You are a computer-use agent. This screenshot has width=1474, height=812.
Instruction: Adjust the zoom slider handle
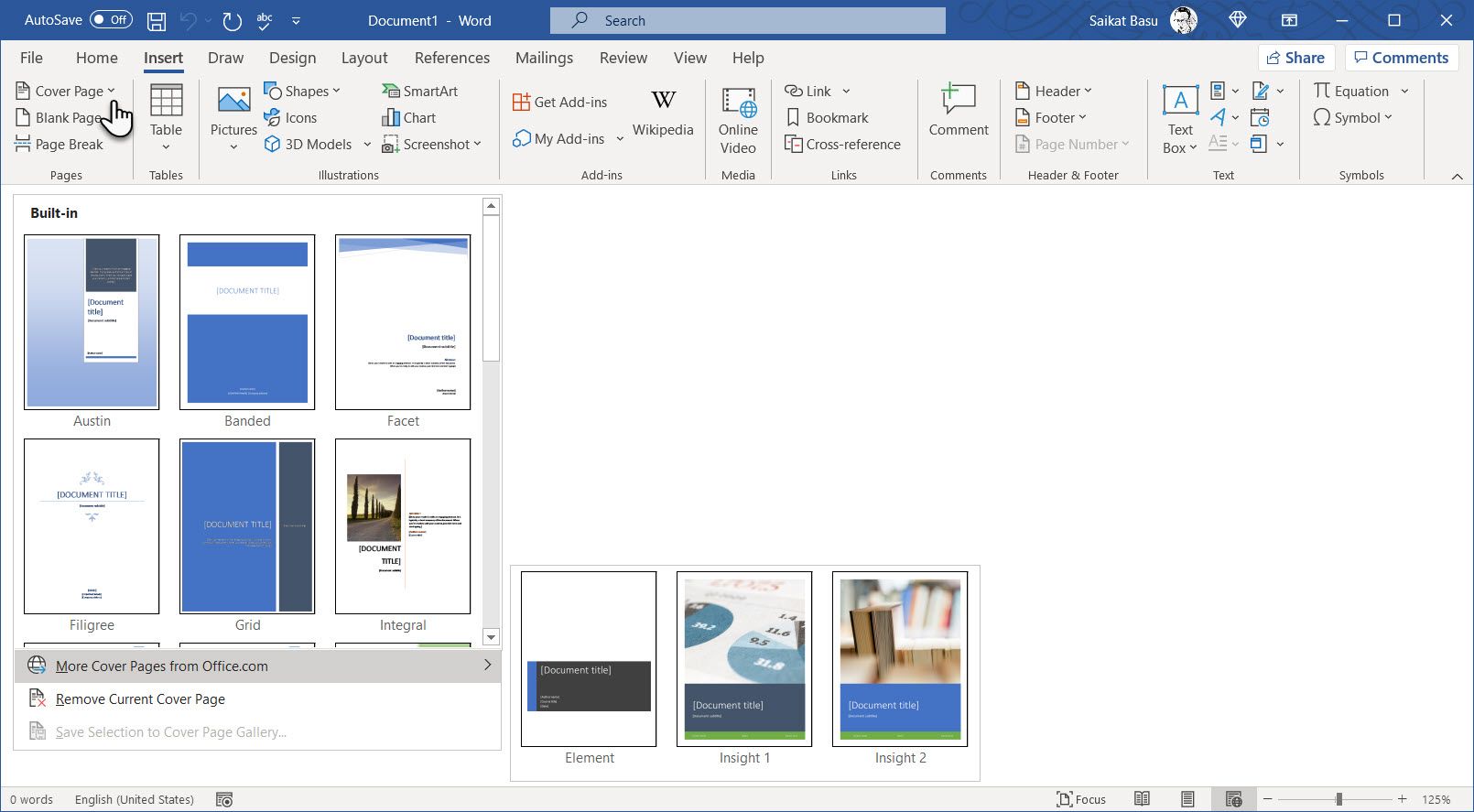(x=1339, y=799)
